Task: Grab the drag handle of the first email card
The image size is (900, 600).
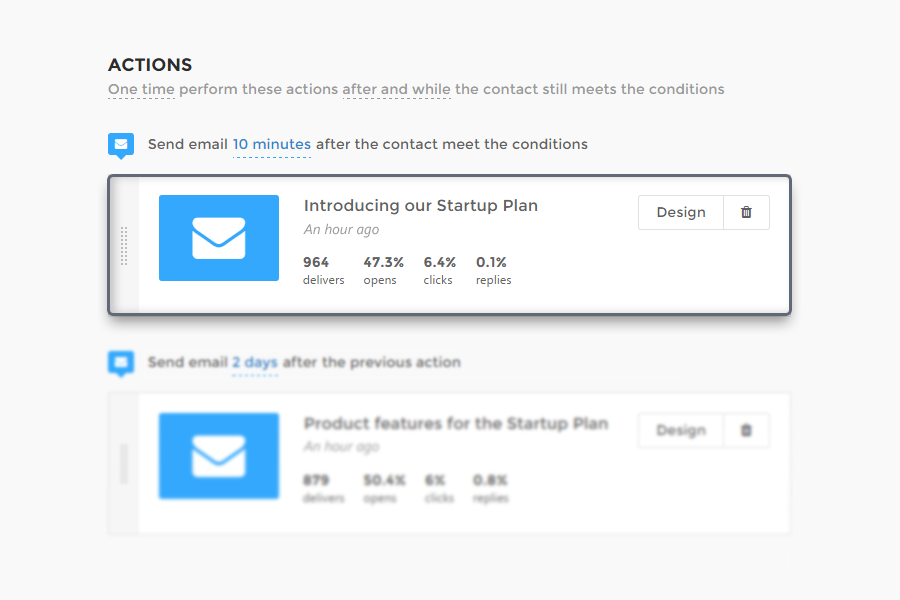Action: tap(124, 246)
